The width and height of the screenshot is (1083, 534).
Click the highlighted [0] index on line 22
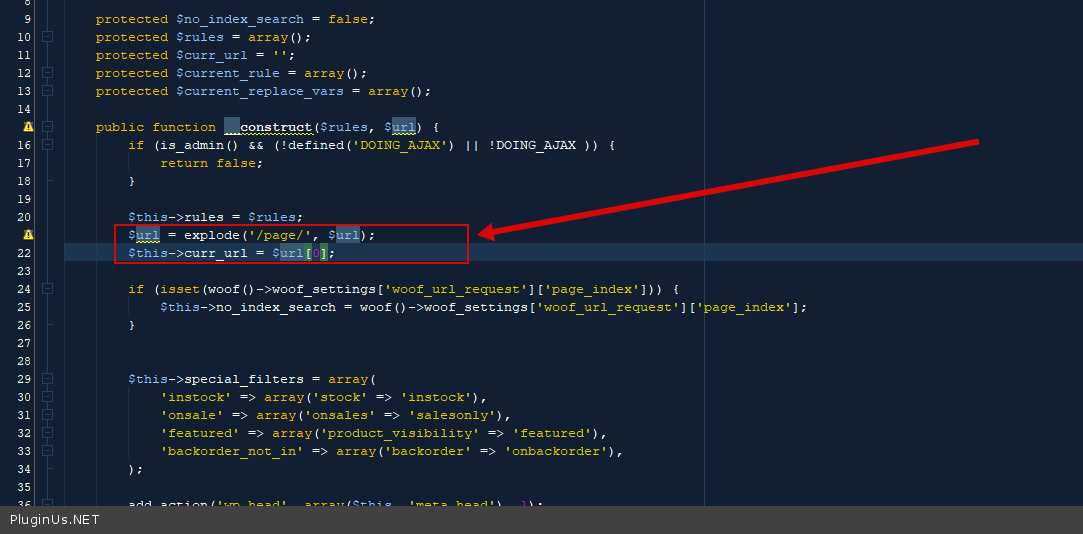313,253
